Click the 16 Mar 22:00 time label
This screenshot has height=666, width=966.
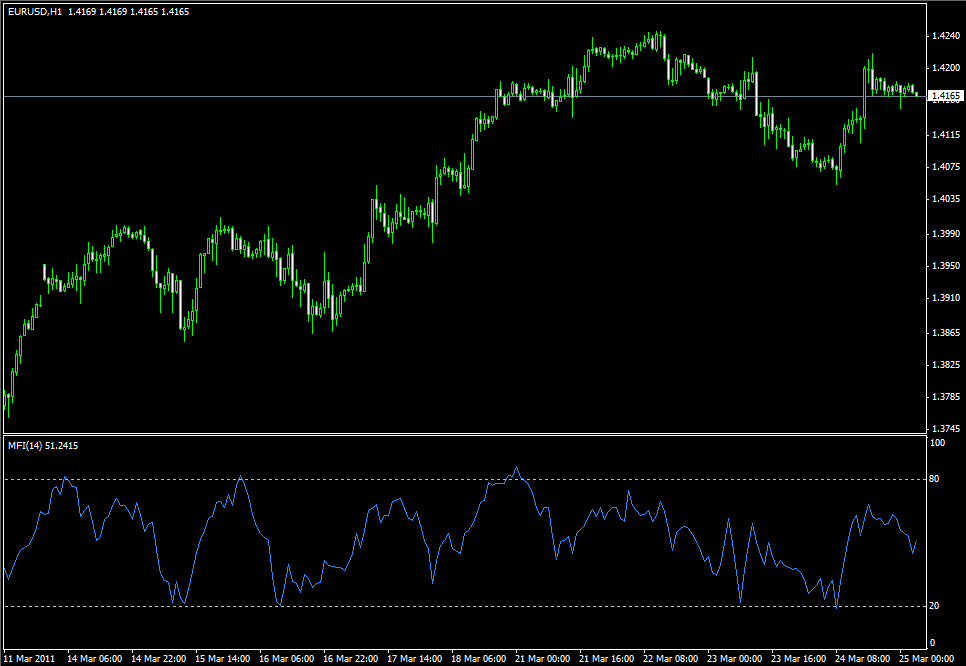click(351, 659)
